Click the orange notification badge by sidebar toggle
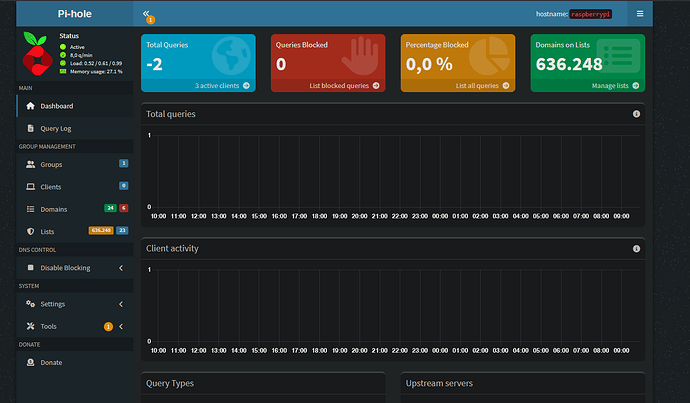690x403 pixels. tap(150, 20)
